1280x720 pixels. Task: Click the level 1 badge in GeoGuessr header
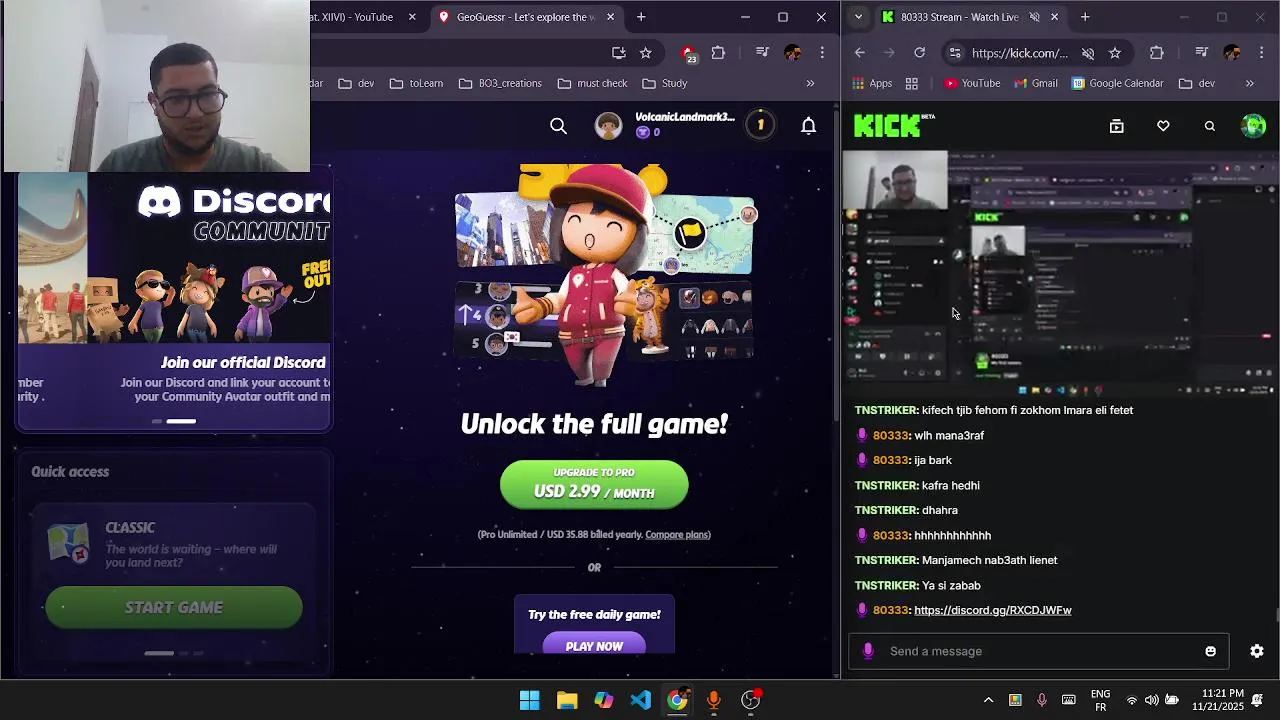coord(760,125)
